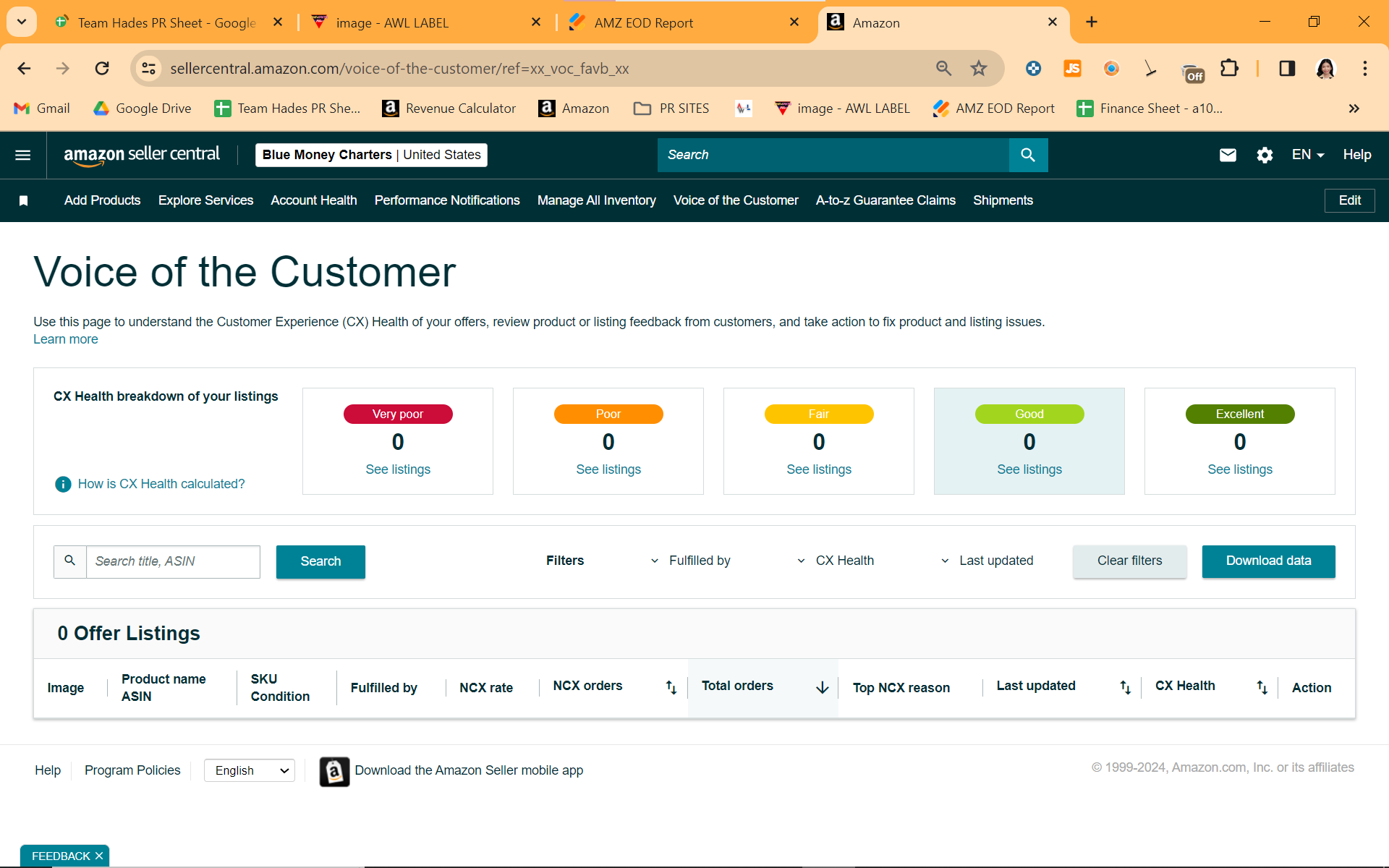Switch to Team Hades PR Sheet tab
1389x868 pixels.
[166, 23]
